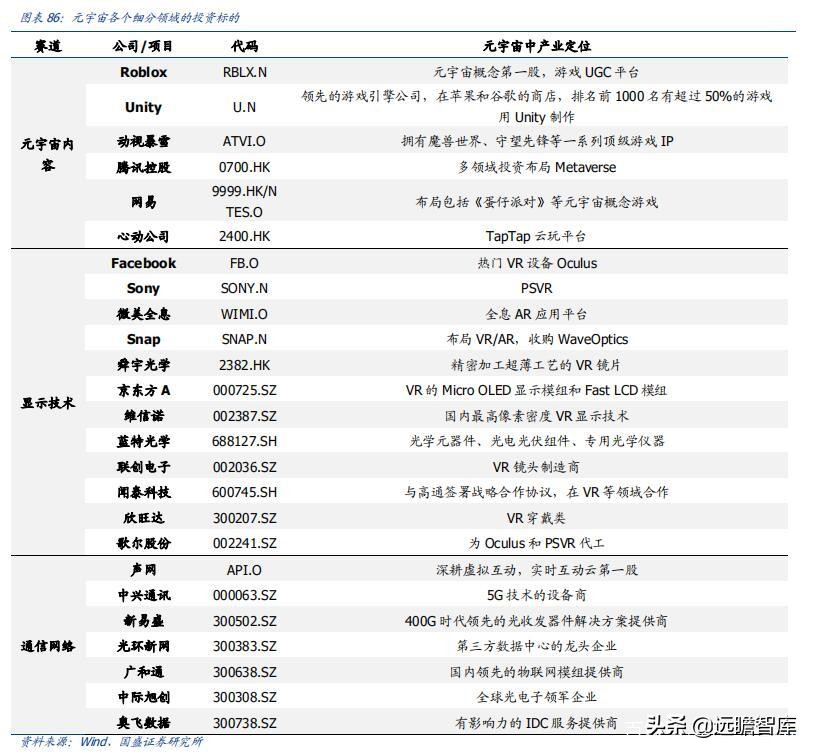Click the 002241.SZ code cell
The height and width of the screenshot is (755, 815).
tap(244, 544)
